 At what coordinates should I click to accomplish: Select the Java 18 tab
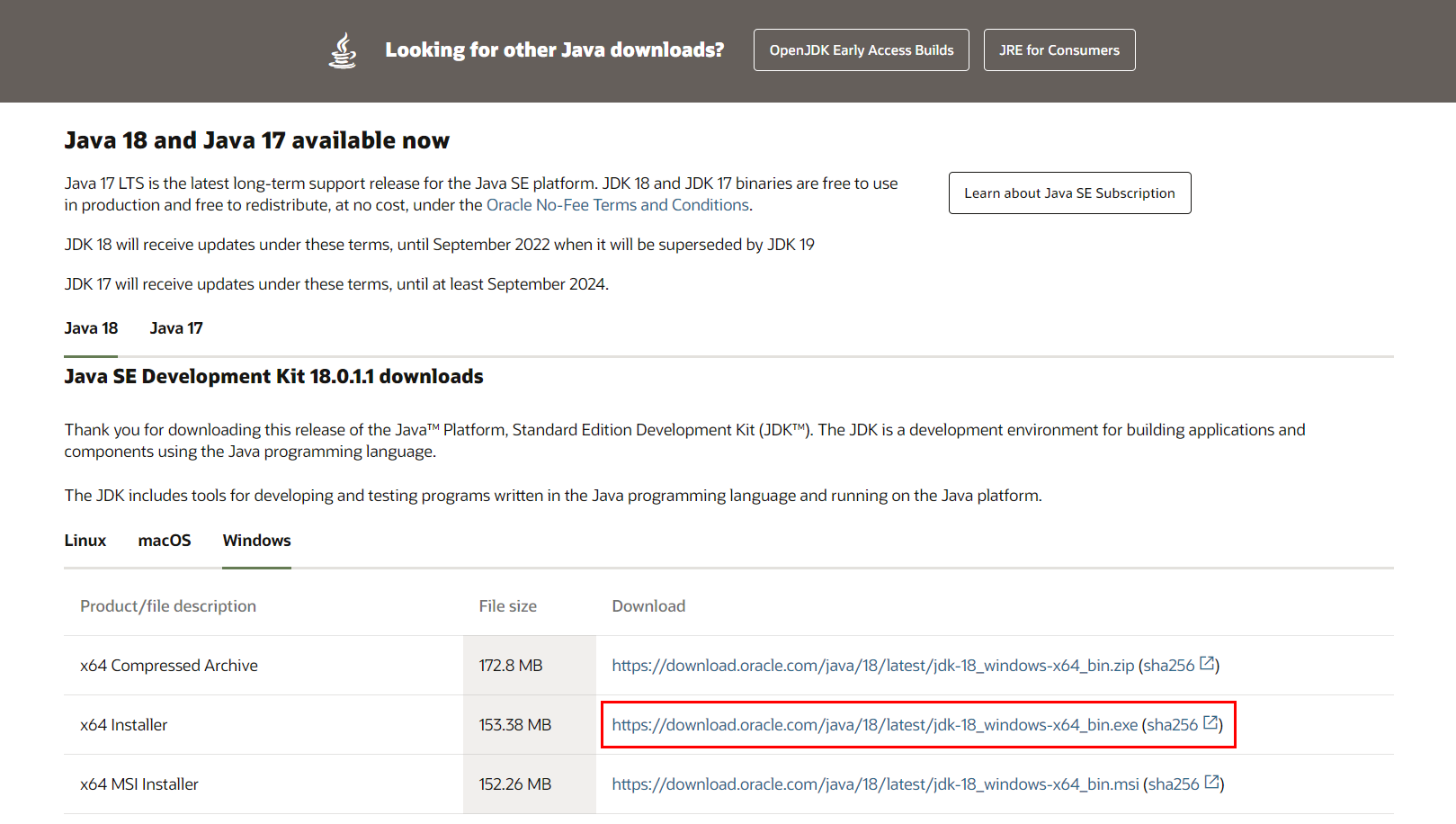tap(90, 327)
